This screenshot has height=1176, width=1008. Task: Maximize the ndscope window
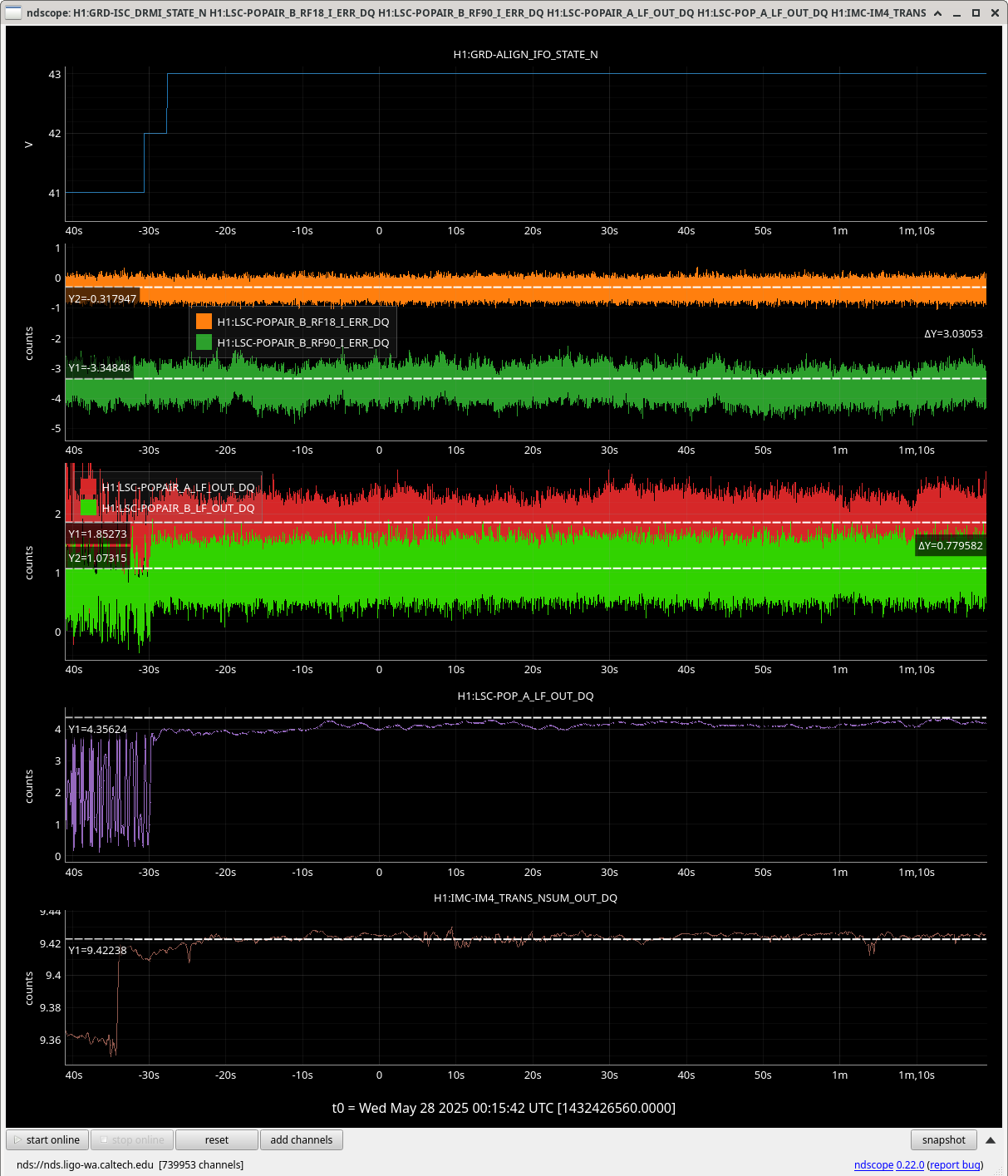976,12
